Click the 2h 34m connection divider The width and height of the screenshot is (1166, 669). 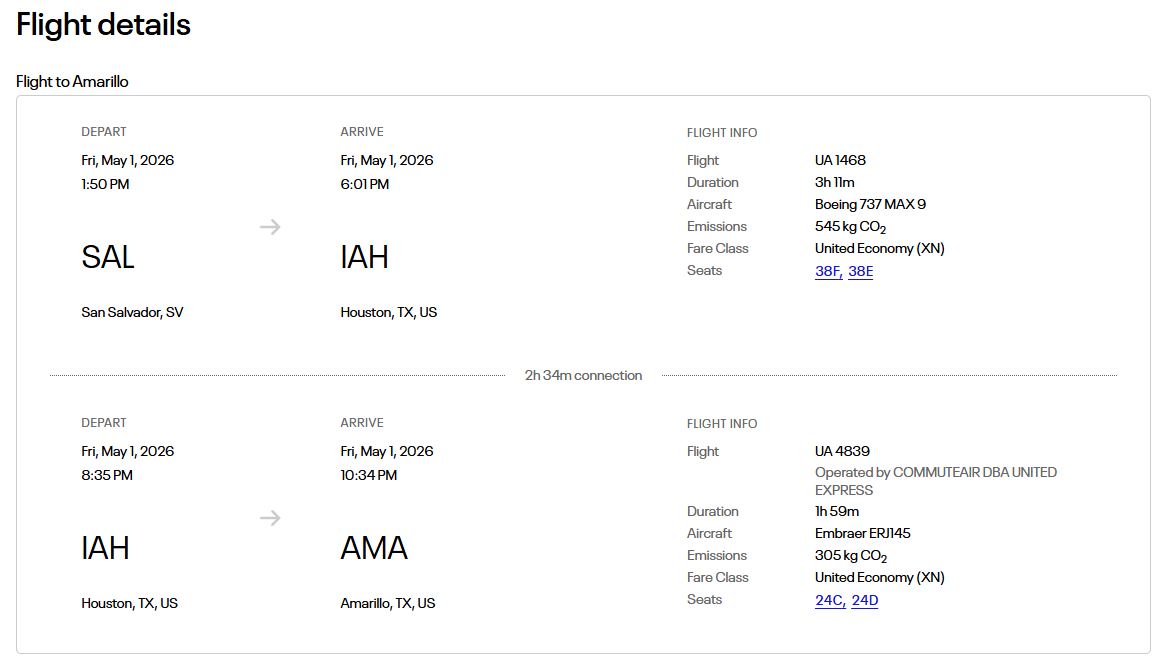[x=583, y=375]
